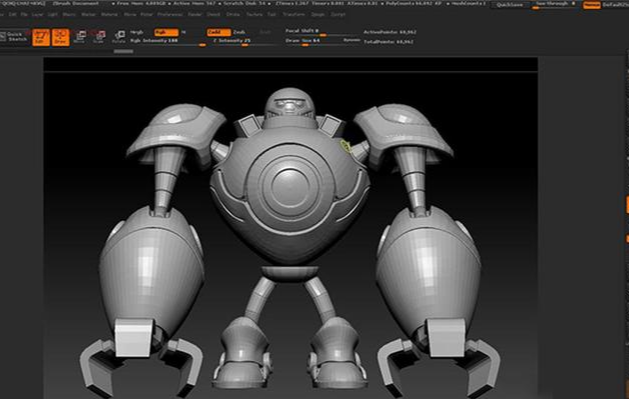Open the Transform menu
Viewport: 630px width, 399px height.
point(294,14)
